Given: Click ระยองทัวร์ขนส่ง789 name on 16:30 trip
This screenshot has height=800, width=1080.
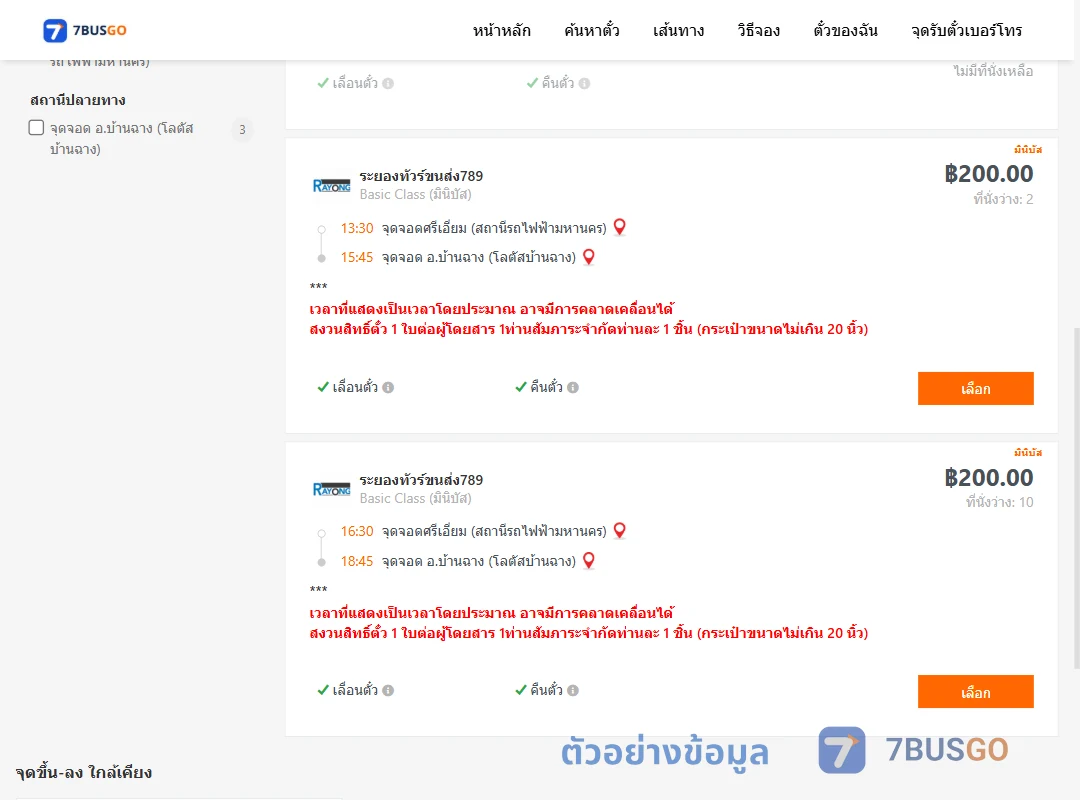Looking at the screenshot, I should [421, 480].
